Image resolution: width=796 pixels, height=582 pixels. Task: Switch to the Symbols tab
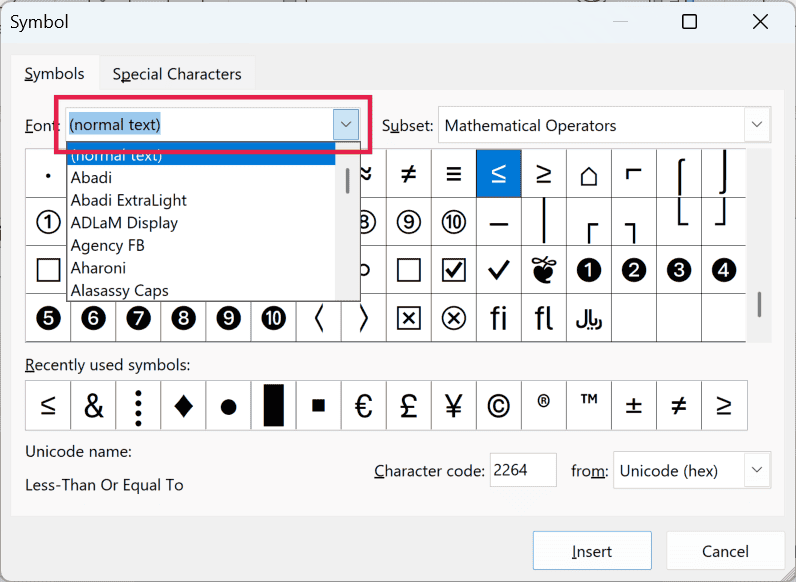click(54, 74)
